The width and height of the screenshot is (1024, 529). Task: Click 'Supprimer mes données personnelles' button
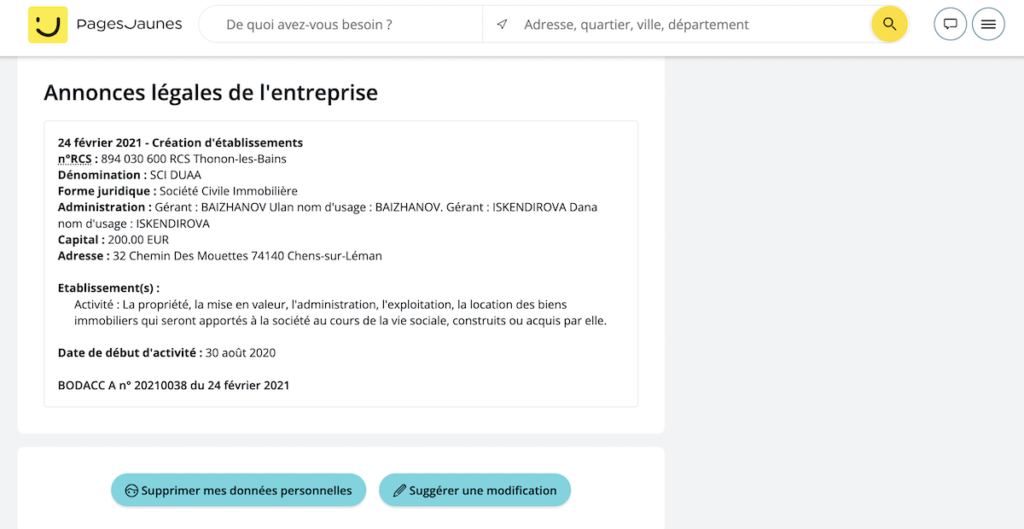[x=238, y=490]
